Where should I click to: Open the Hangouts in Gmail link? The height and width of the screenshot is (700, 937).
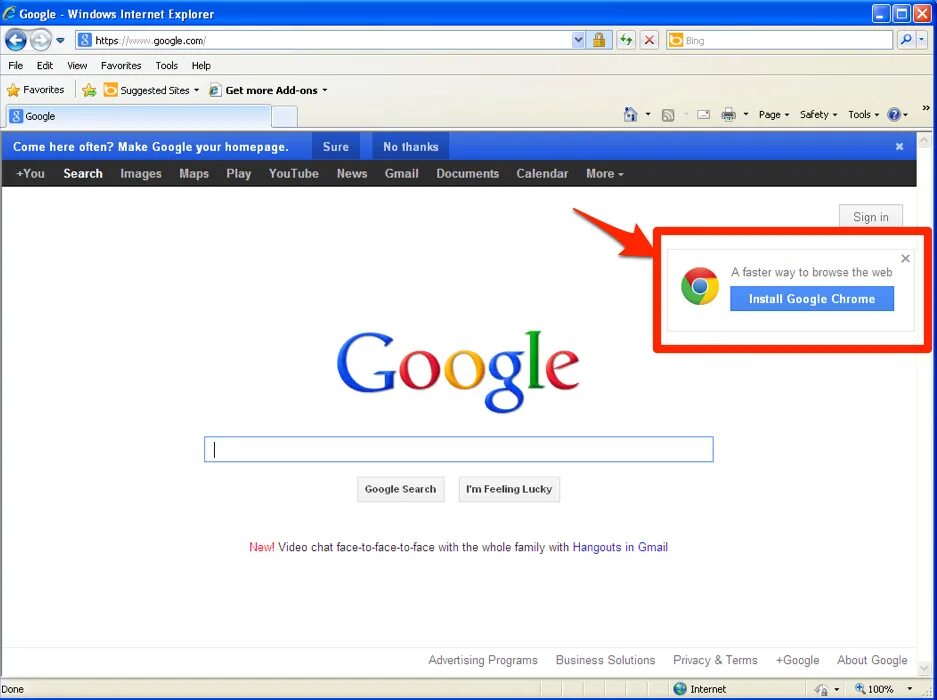point(620,547)
